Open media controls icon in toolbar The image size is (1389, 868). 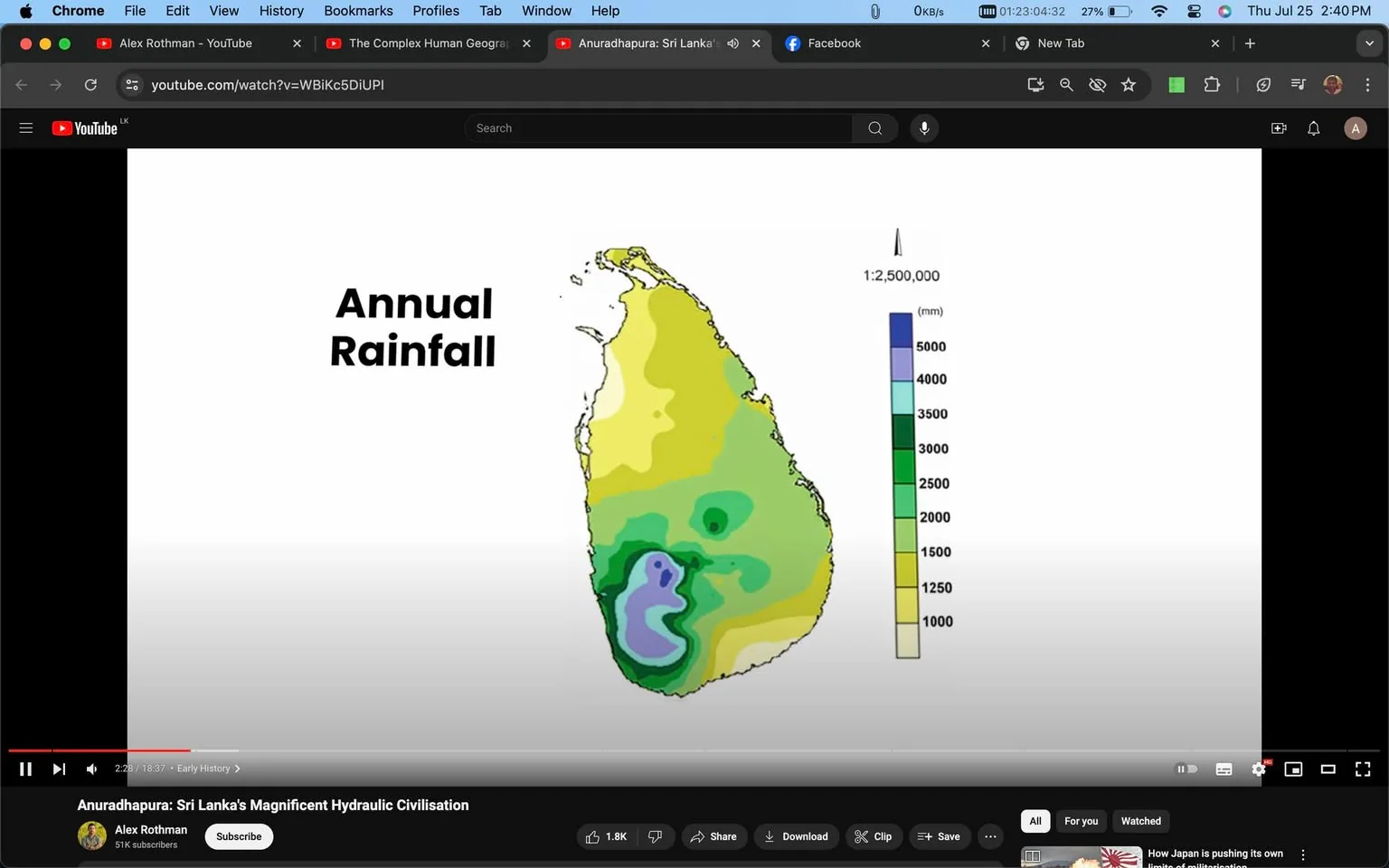pos(1298,85)
